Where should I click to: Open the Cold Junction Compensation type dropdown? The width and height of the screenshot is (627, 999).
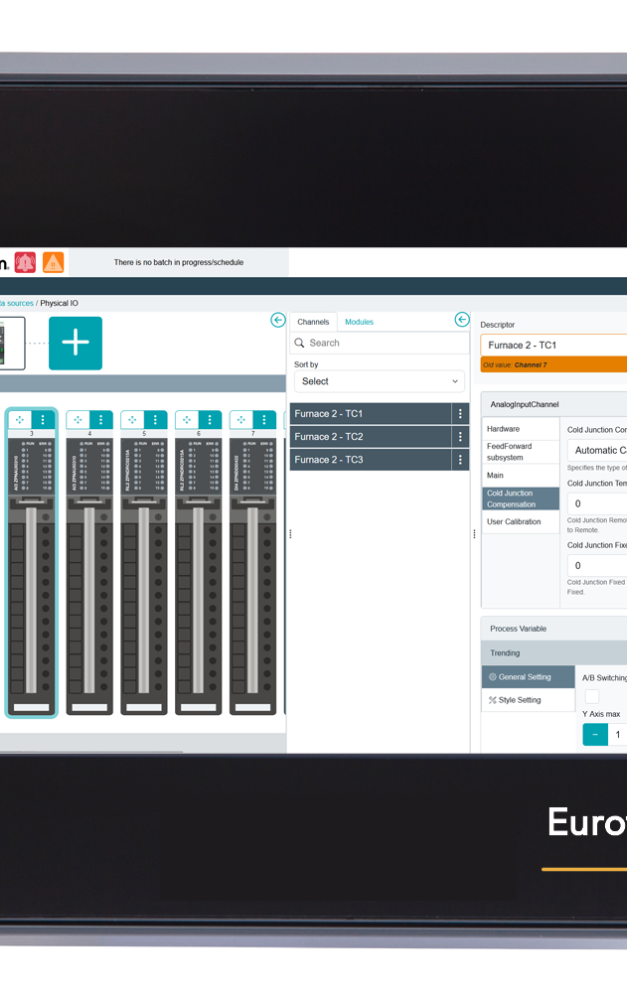pos(598,450)
